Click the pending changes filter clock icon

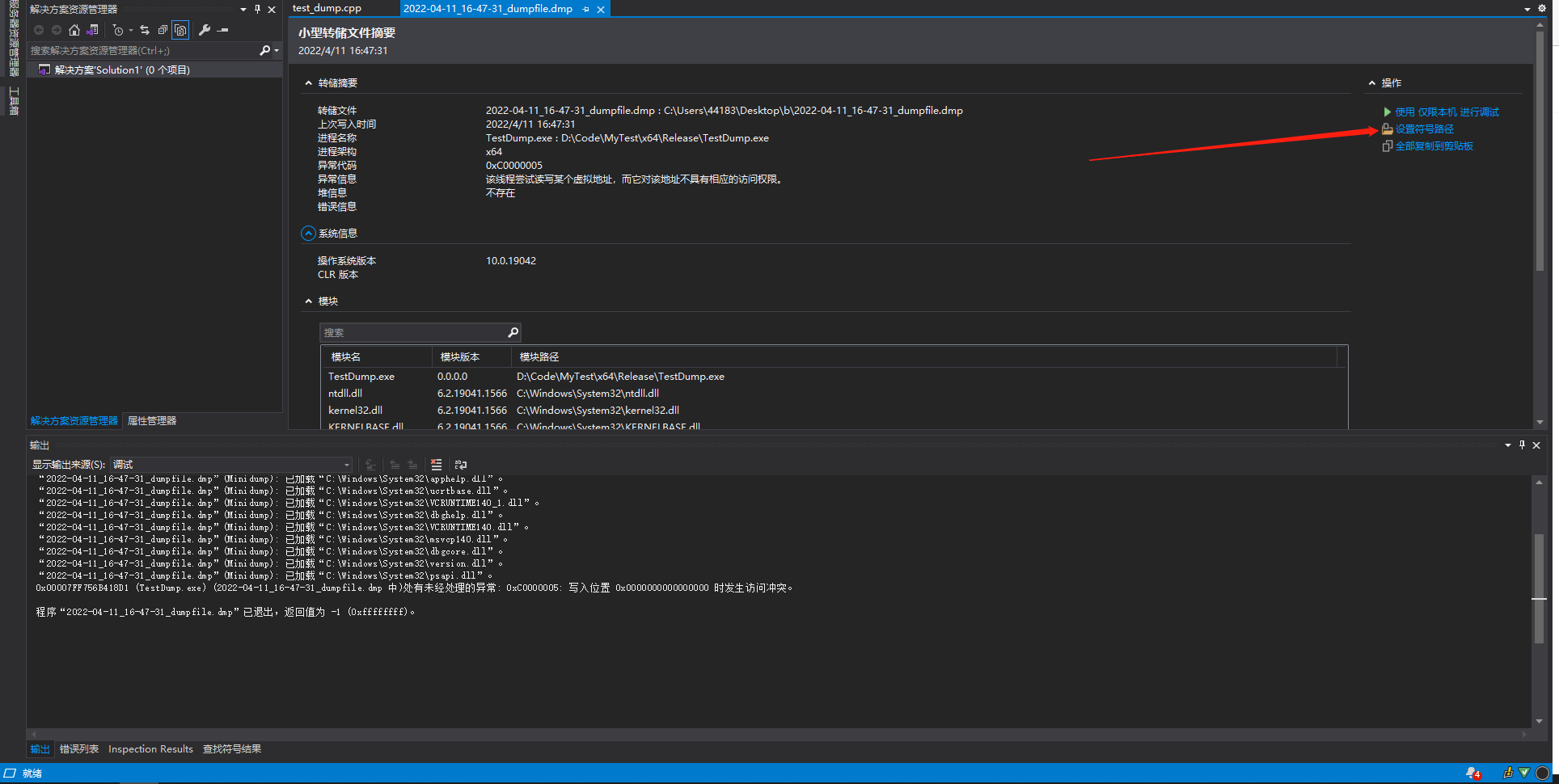tap(118, 30)
